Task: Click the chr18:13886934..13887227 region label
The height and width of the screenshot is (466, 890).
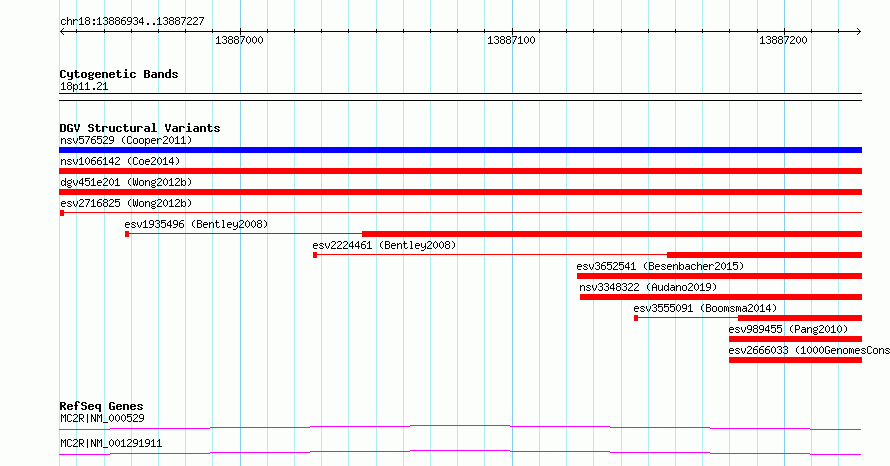Action: point(132,21)
